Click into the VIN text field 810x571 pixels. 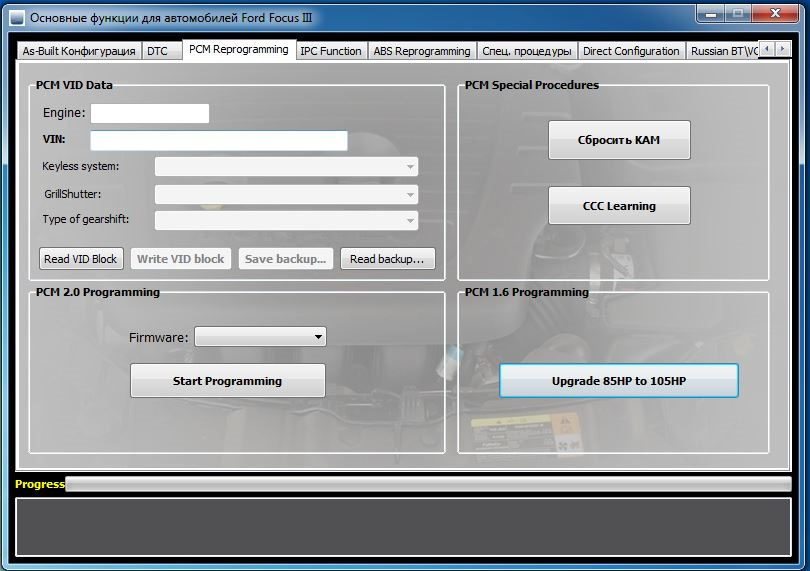coord(219,141)
